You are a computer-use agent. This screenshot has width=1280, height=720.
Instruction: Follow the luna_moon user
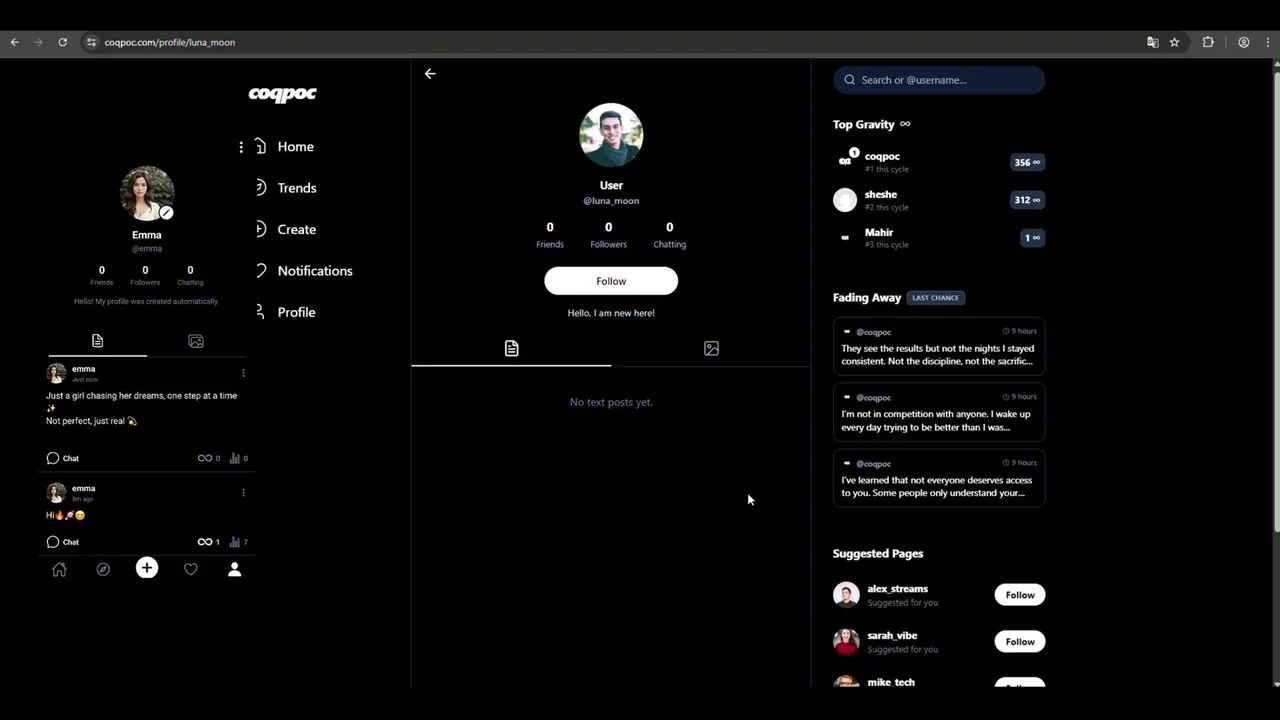pyautogui.click(x=611, y=281)
